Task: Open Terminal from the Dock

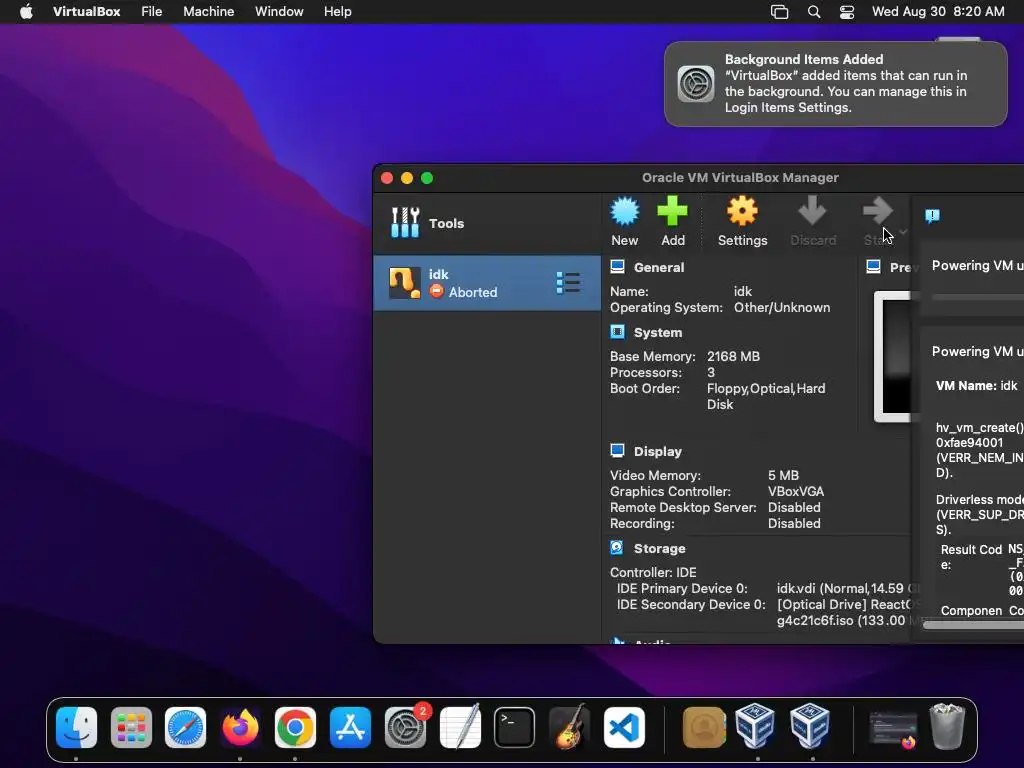Action: 515,728
